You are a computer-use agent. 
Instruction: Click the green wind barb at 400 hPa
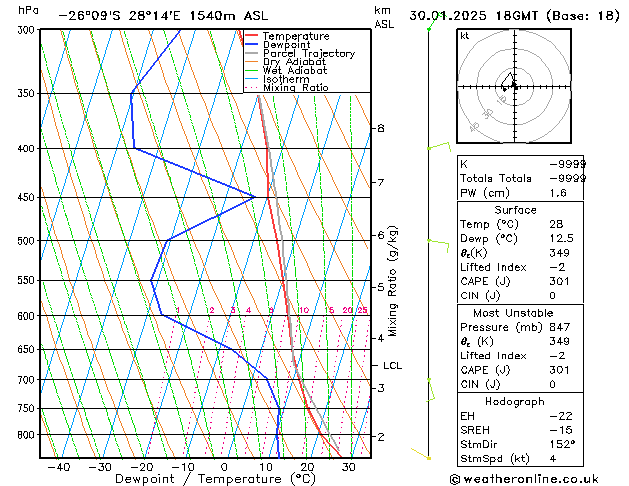tap(439, 146)
